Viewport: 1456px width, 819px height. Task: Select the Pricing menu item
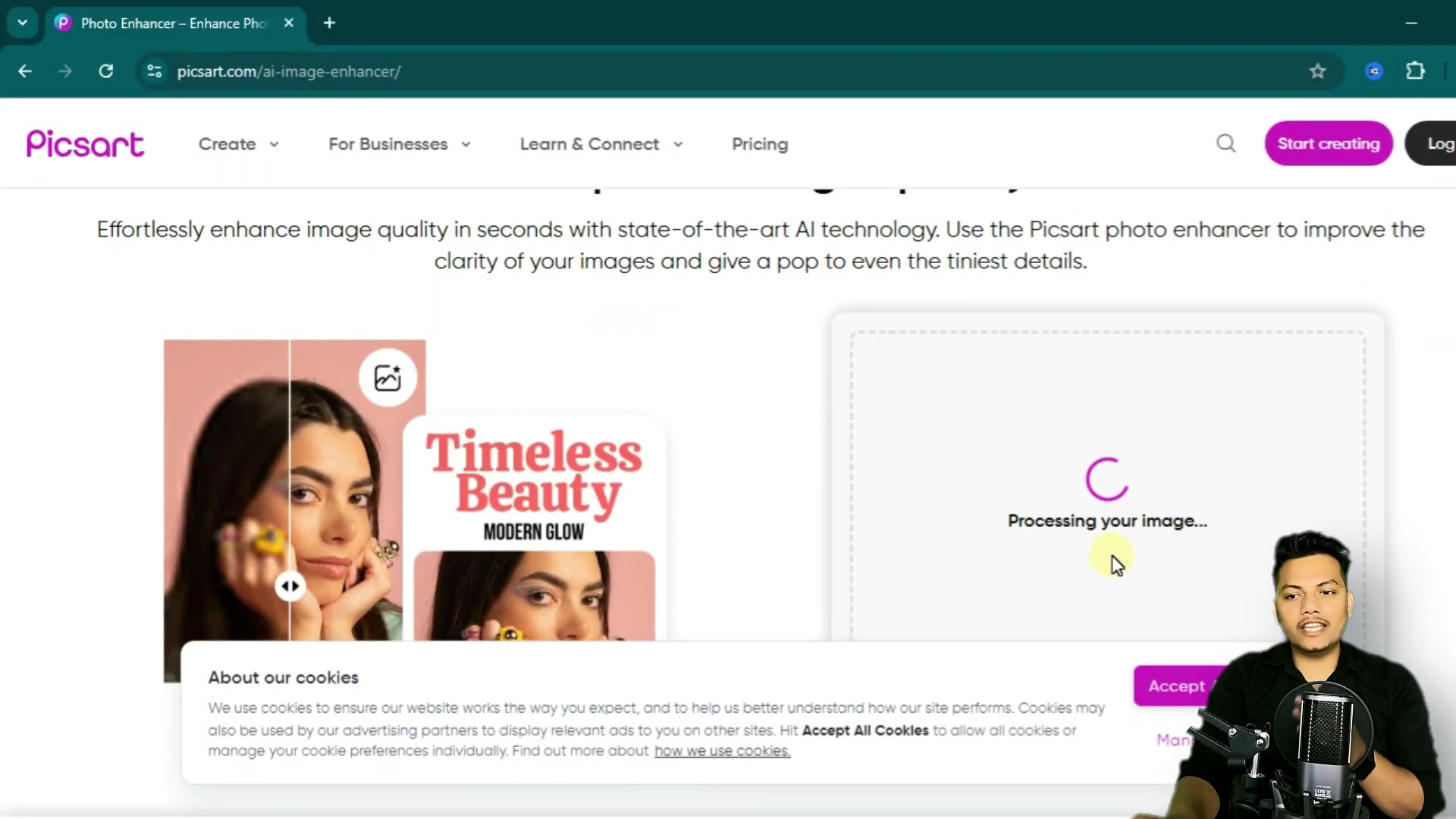[759, 144]
